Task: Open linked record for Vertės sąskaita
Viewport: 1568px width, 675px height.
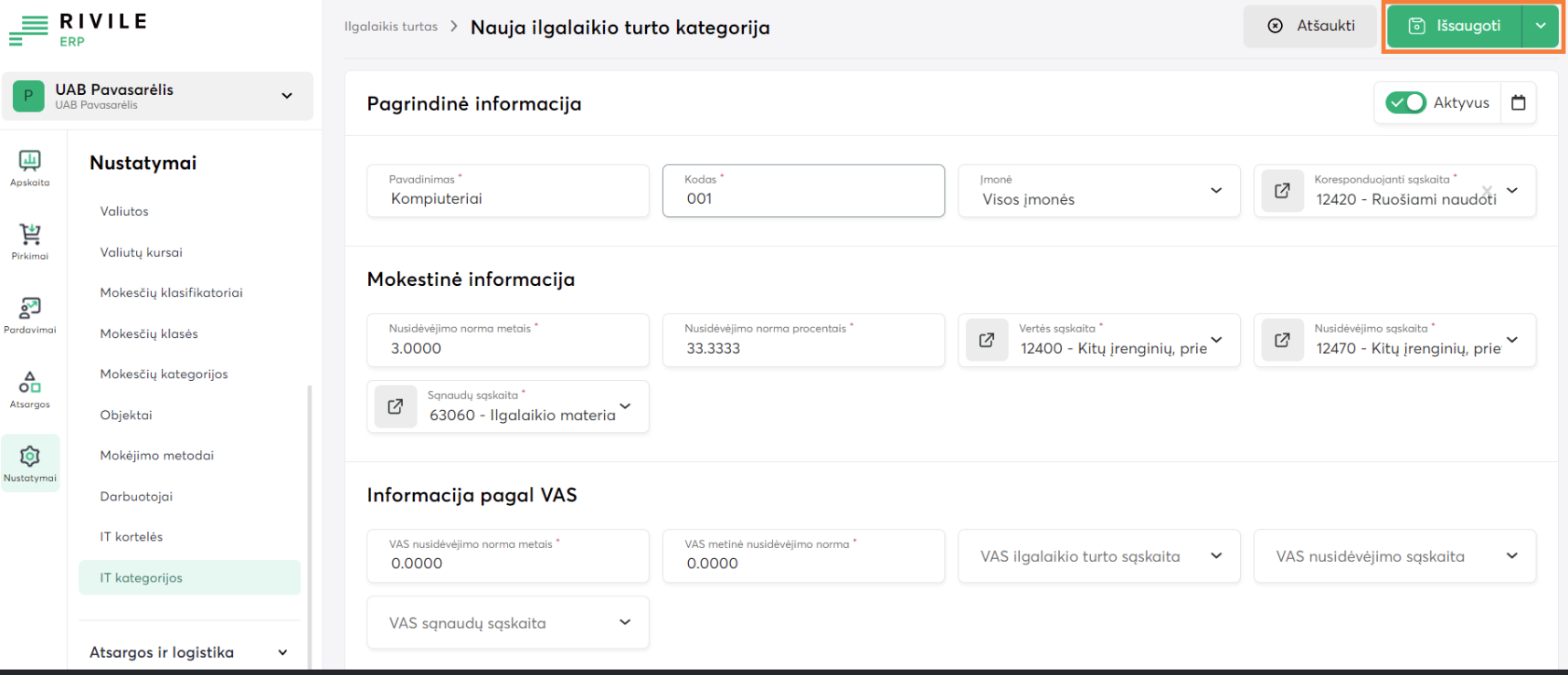Action: (x=987, y=340)
